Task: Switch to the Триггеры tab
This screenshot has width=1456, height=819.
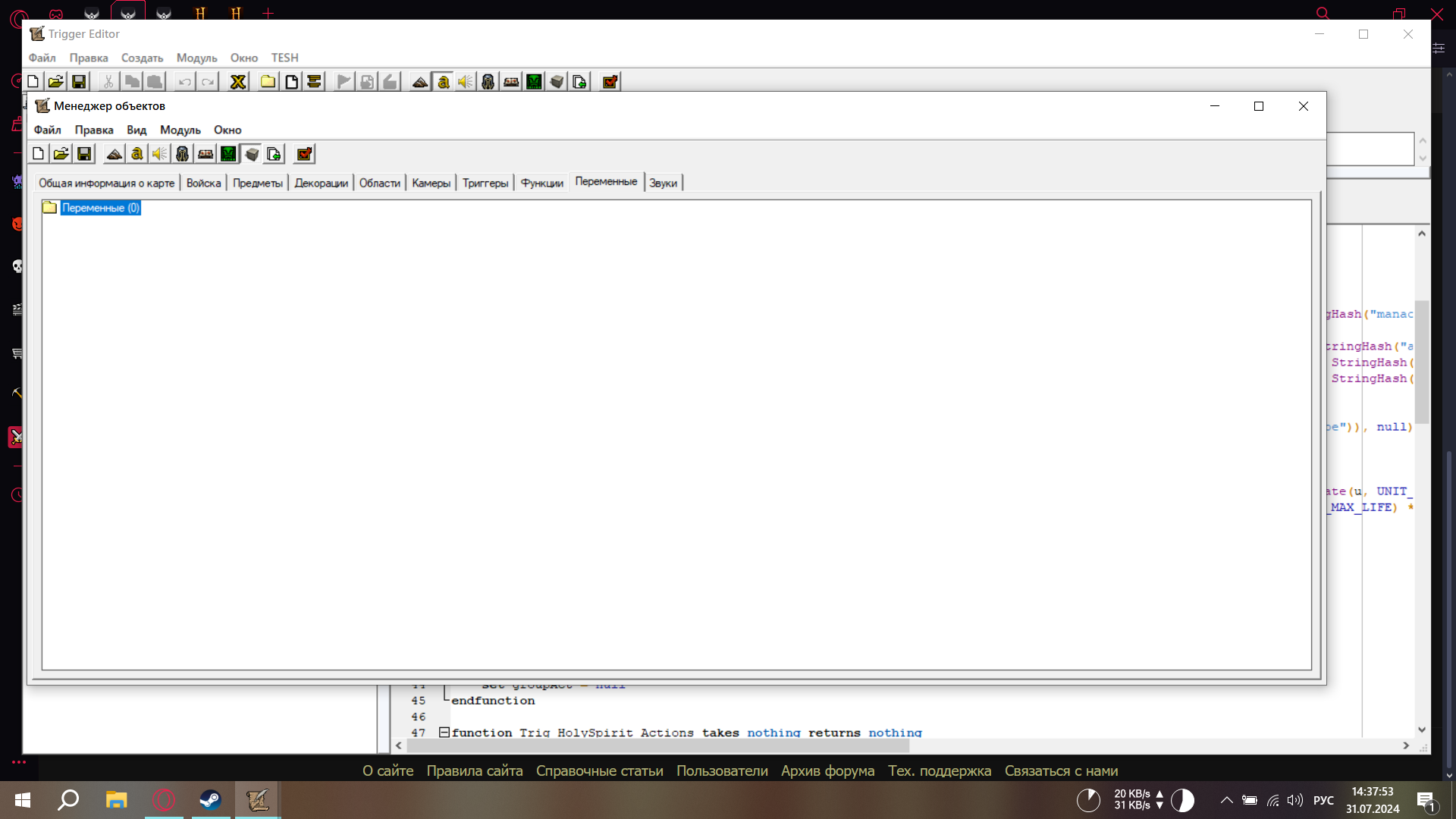Action: 485,183
